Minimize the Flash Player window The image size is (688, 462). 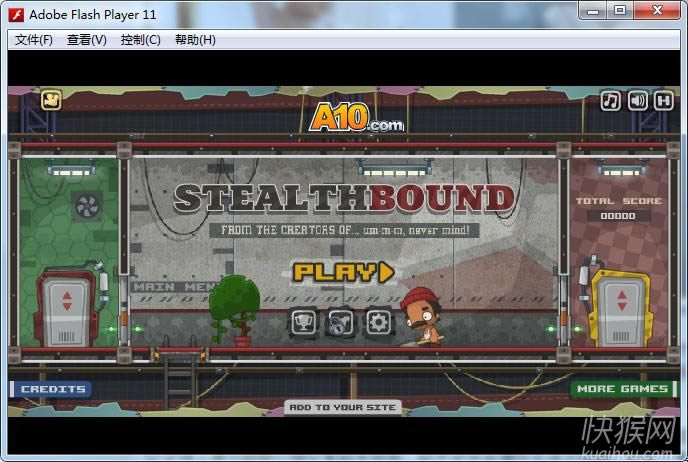click(593, 11)
